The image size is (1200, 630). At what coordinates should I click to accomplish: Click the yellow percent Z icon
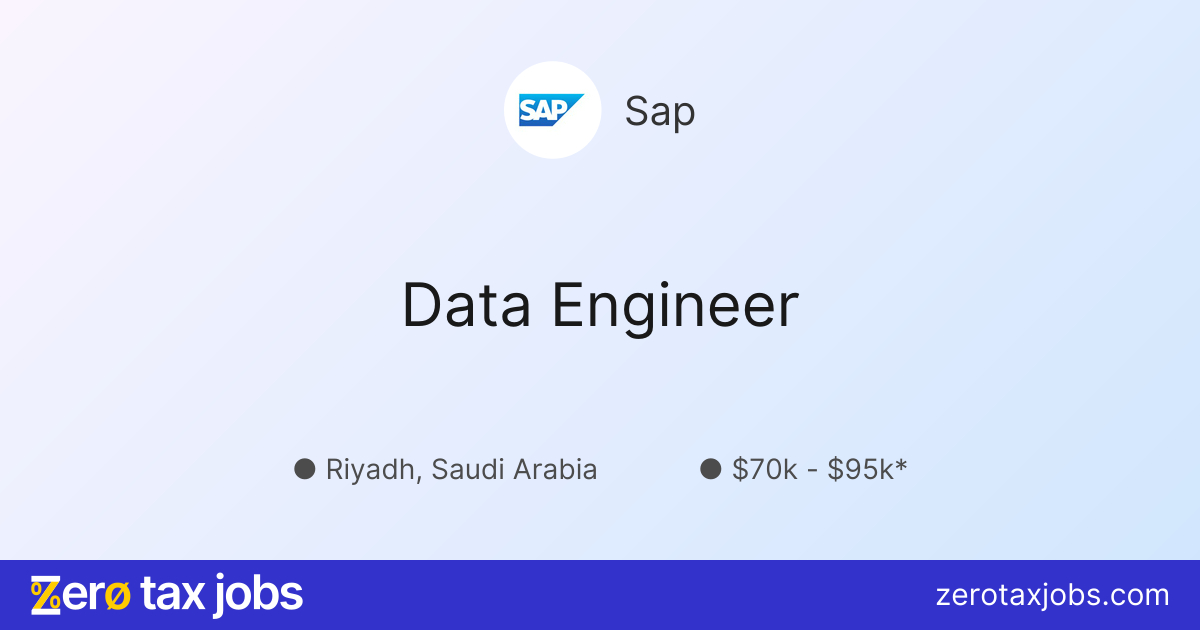point(45,596)
